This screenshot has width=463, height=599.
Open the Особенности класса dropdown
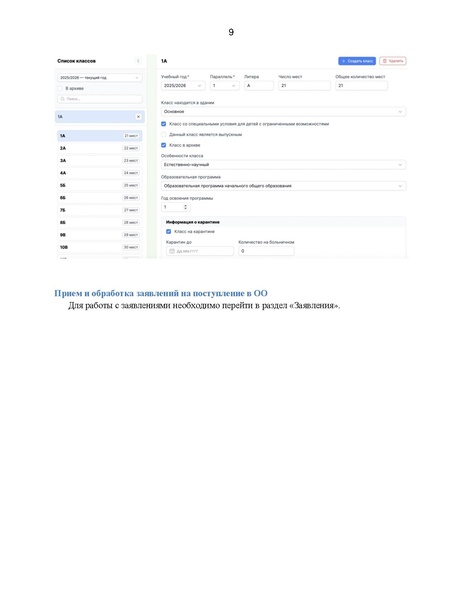[x=283, y=165]
